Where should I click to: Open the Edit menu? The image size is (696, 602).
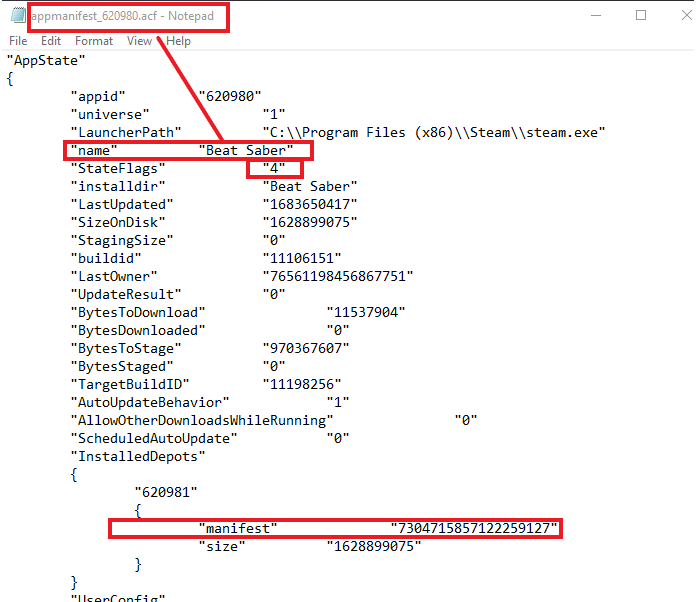51,41
